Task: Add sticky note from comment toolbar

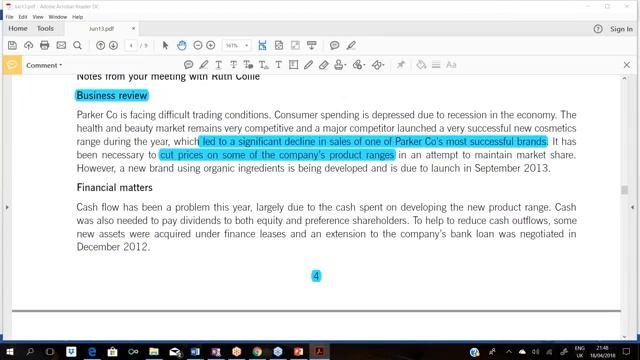Action: 188,65
